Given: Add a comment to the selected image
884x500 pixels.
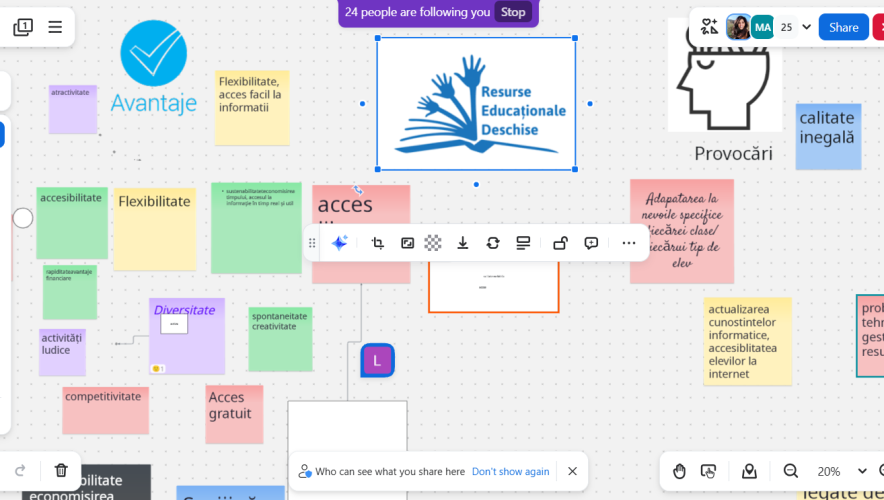Looking at the screenshot, I should [x=591, y=243].
